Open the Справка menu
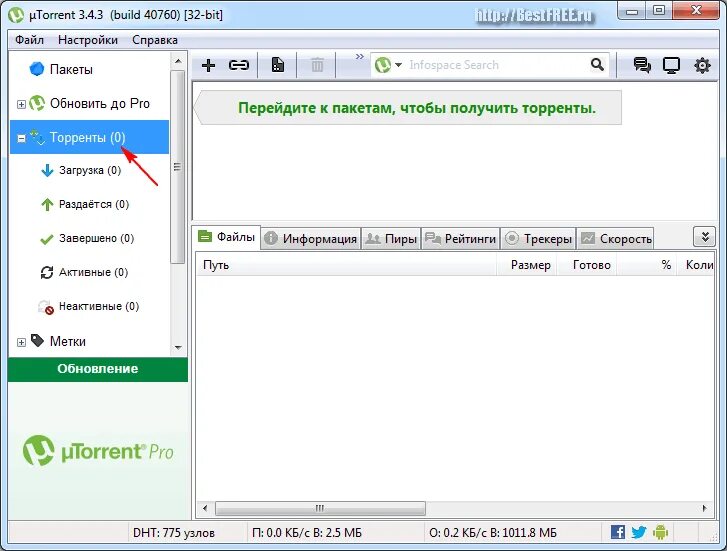This screenshot has width=727, height=551. coord(155,40)
